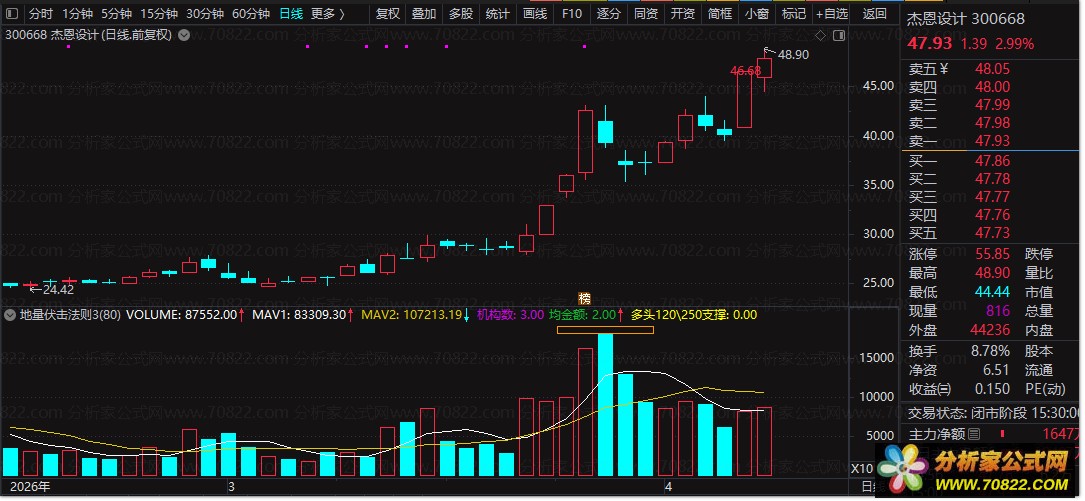
Task: Click the 叠加 overlay button
Action: point(423,13)
